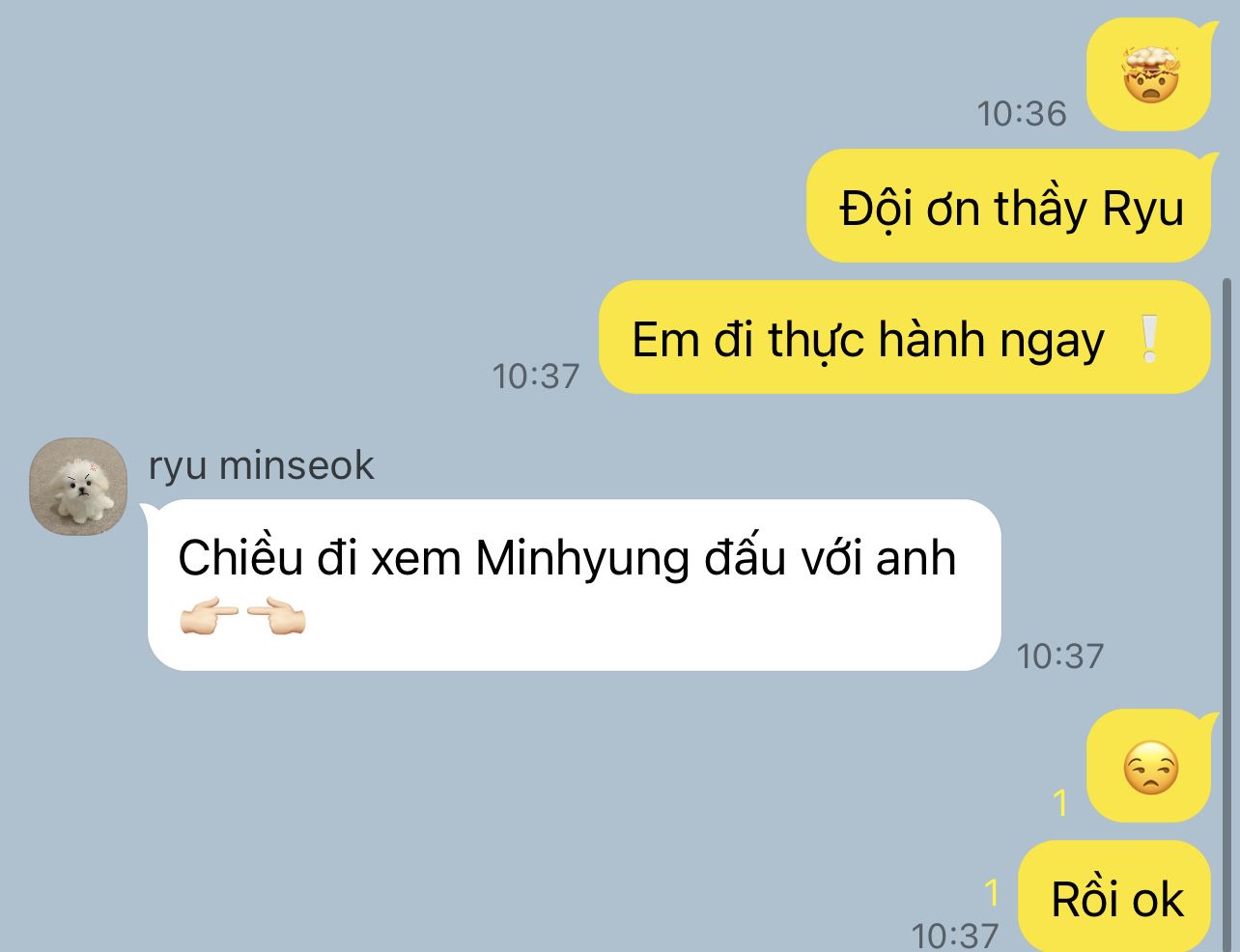
Task: Click the word "Minhyung" in white bubble
Action: pyautogui.click(x=582, y=560)
